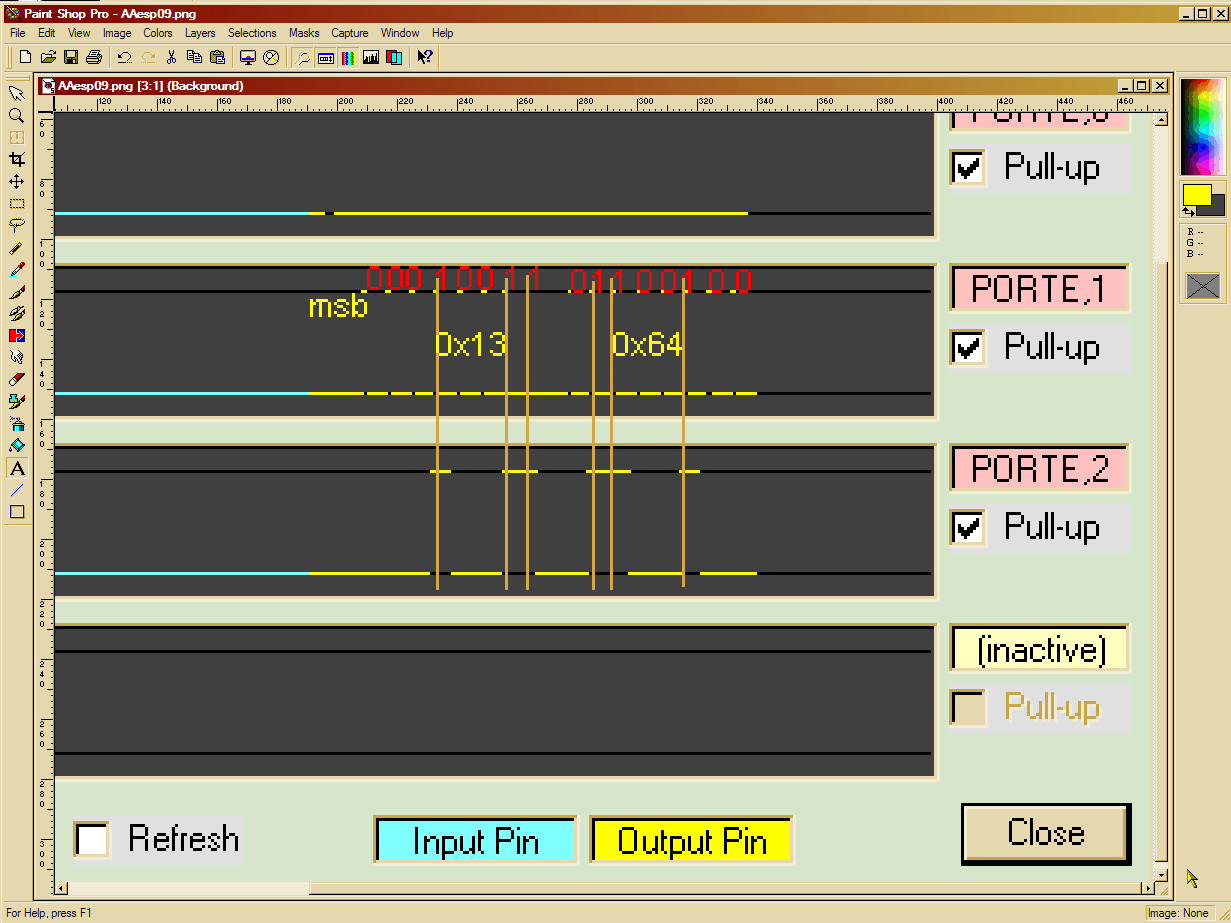Create a new image with New icon

26,57
